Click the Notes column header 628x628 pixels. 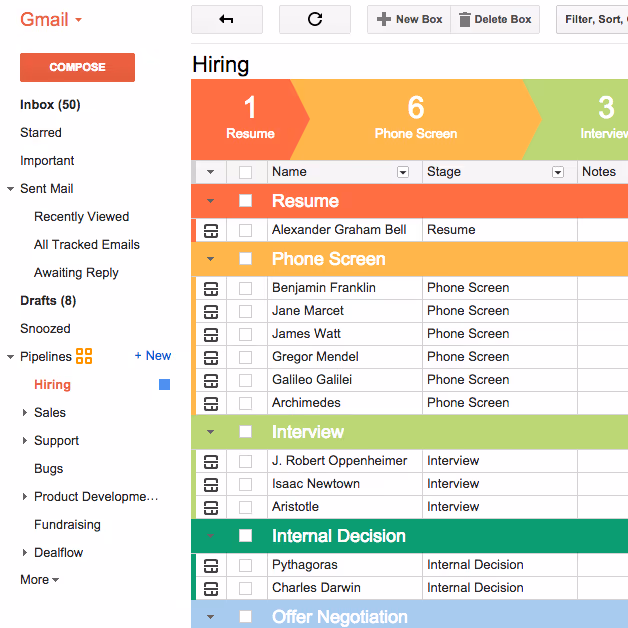coord(602,172)
